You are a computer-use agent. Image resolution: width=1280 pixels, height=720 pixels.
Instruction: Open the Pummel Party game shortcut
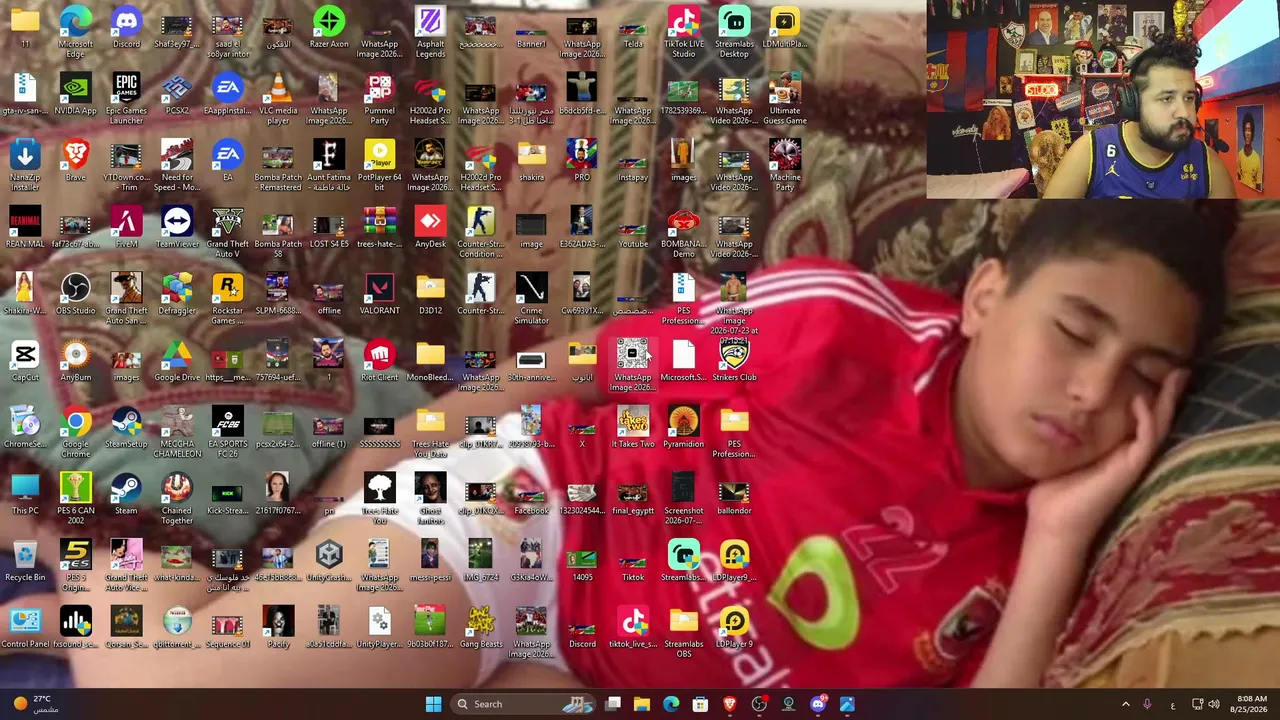coord(379,98)
